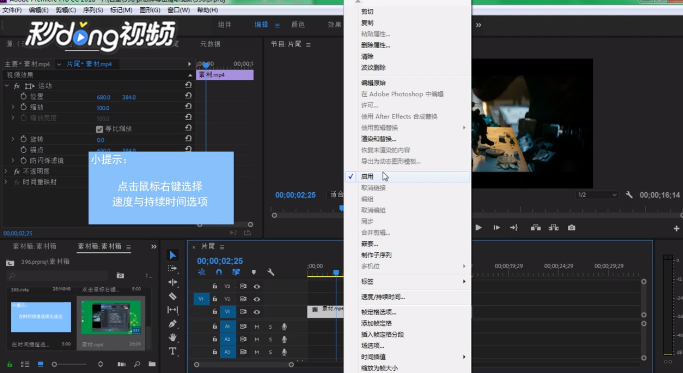Open the button editor plus icon
Screen dimensions: 683x373
pyautogui.click(x=676, y=228)
